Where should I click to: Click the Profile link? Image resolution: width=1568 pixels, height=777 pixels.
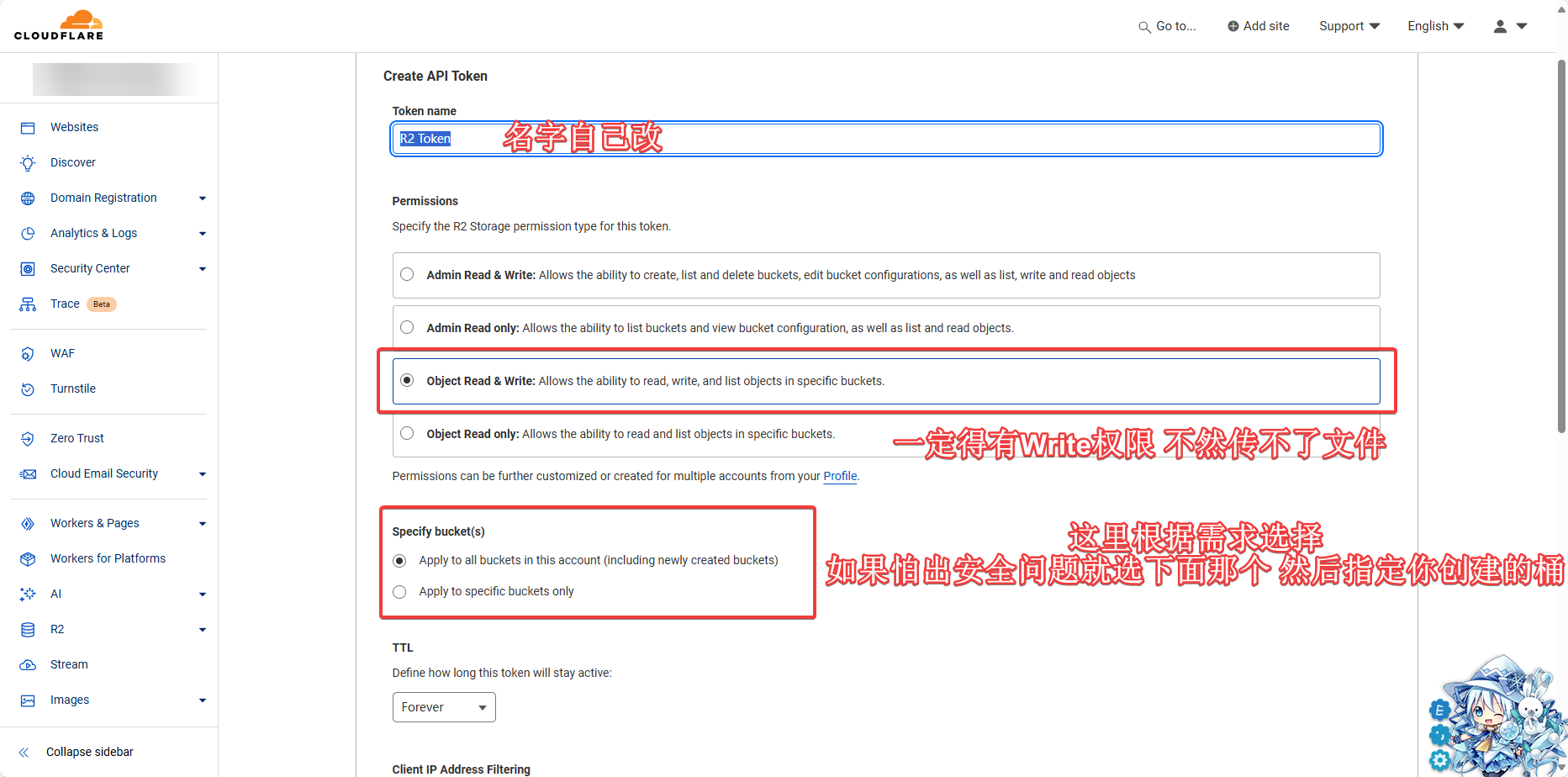(840, 476)
